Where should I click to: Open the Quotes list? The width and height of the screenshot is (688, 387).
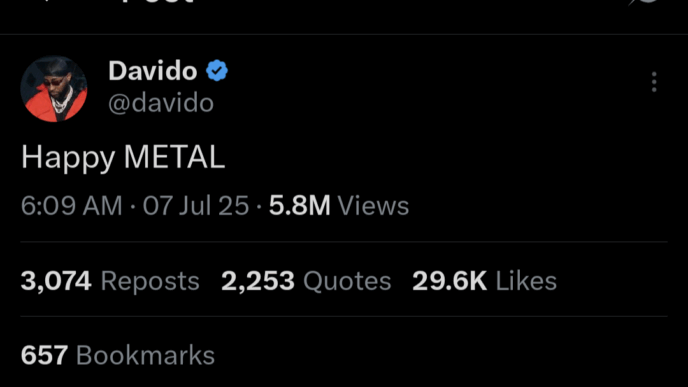click(347, 281)
